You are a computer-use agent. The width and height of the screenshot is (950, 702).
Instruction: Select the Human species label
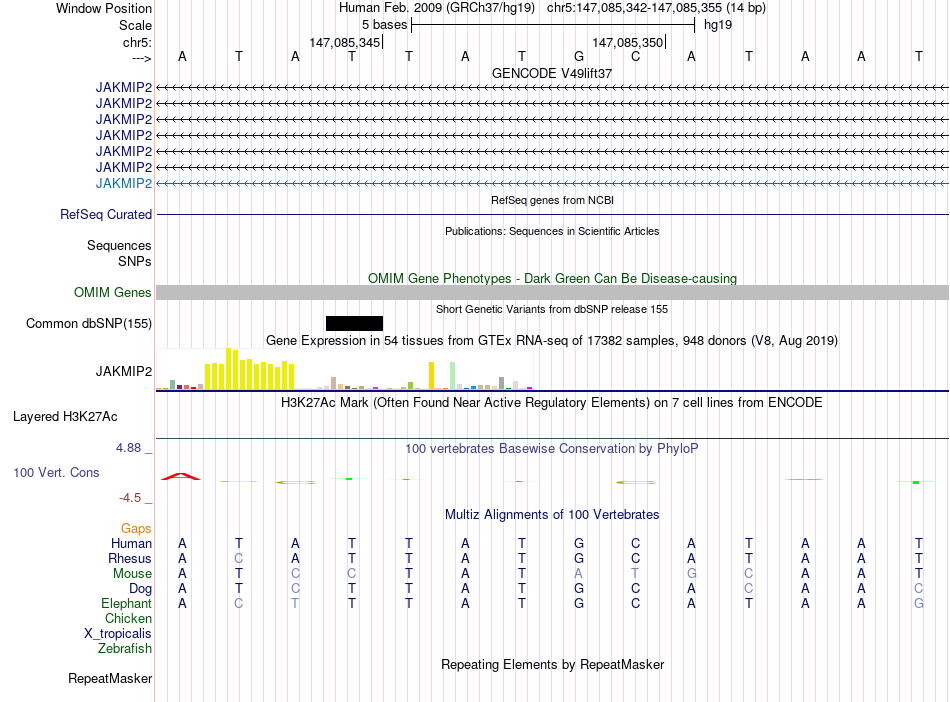[131, 543]
